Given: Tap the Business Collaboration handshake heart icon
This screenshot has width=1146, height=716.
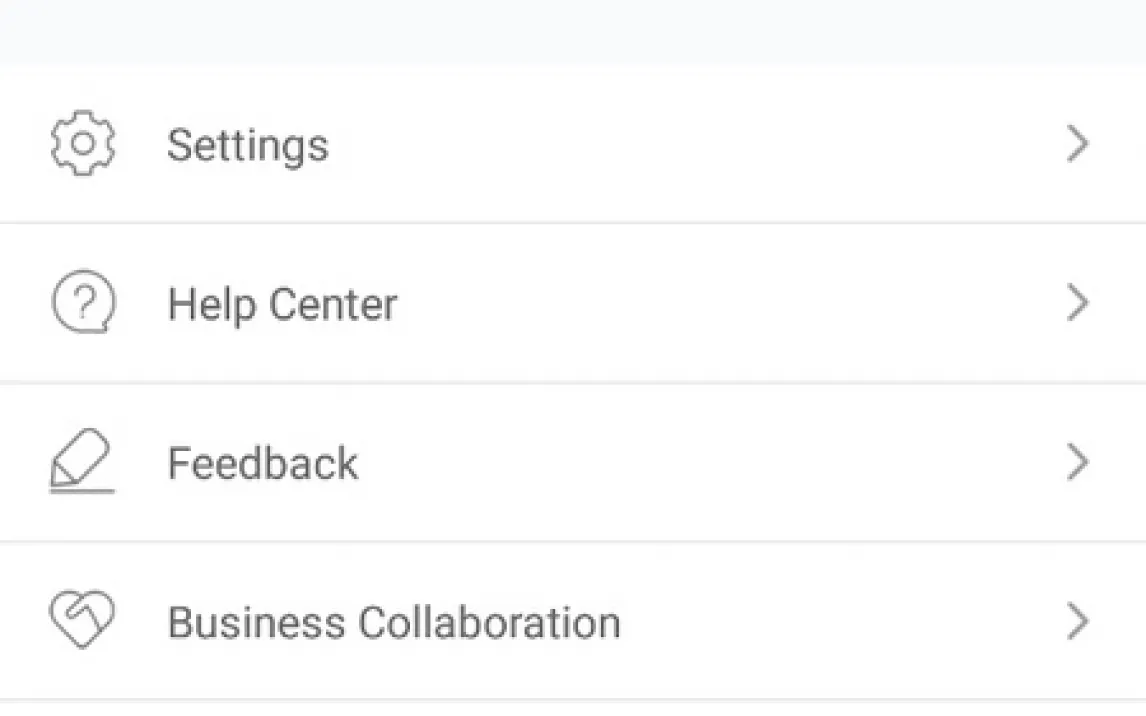Looking at the screenshot, I should [82, 622].
